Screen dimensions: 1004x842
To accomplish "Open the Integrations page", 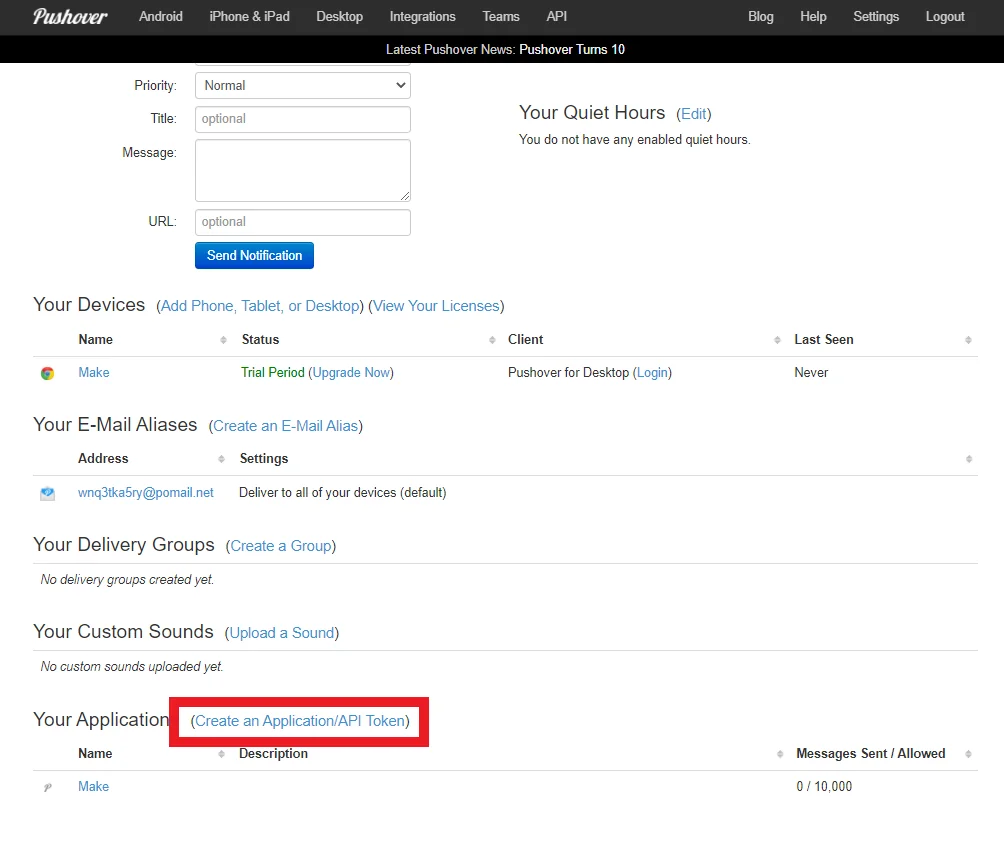I will click(x=423, y=17).
